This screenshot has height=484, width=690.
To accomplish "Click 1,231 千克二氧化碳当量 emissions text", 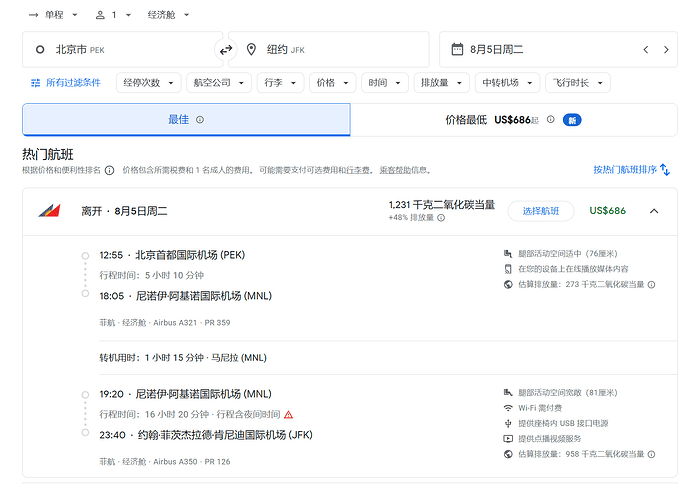I will 442,205.
